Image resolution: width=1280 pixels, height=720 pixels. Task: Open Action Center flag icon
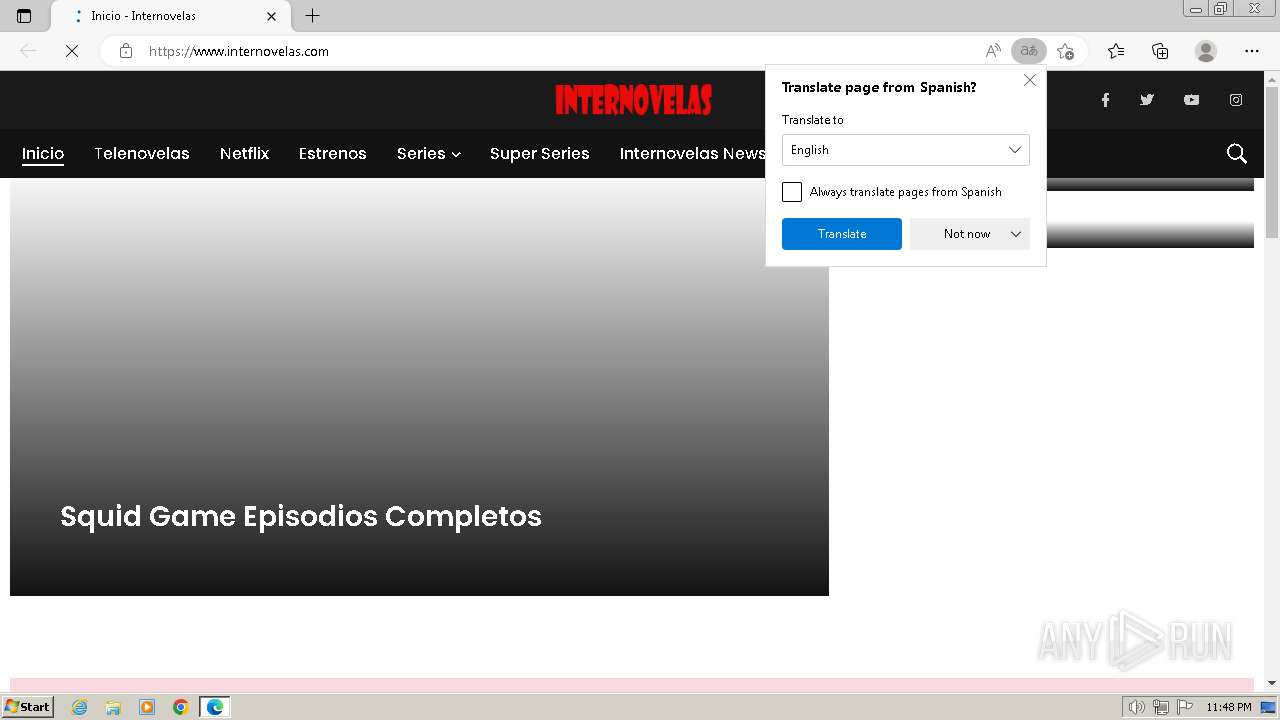click(x=1185, y=707)
